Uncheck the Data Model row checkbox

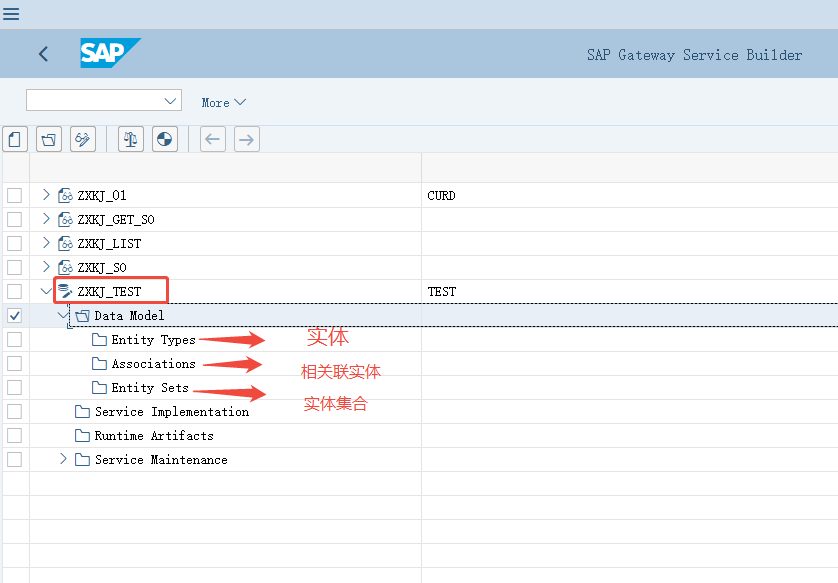[14, 316]
